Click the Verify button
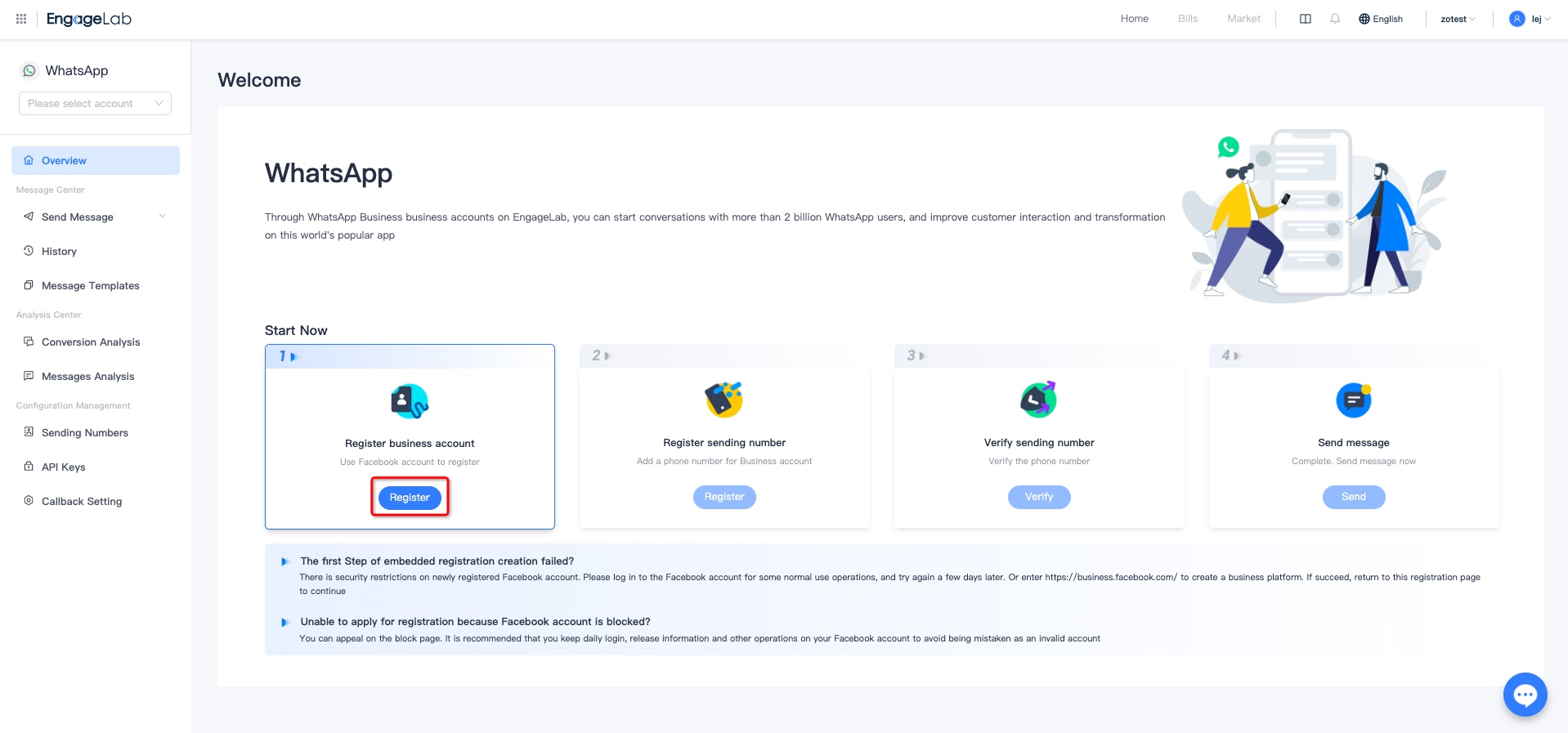1568x733 pixels. [x=1039, y=497]
